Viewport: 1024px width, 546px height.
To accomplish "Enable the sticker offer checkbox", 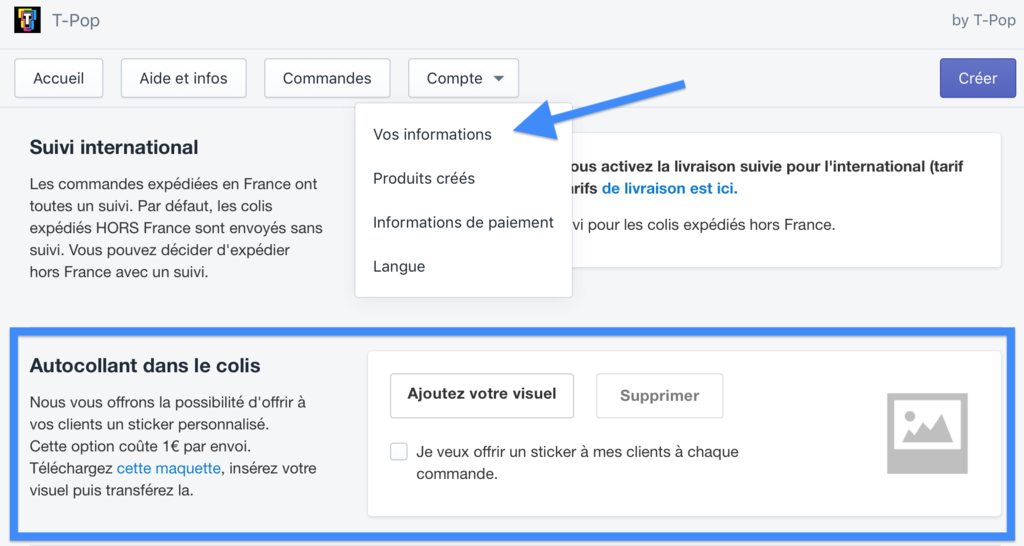I will click(399, 452).
